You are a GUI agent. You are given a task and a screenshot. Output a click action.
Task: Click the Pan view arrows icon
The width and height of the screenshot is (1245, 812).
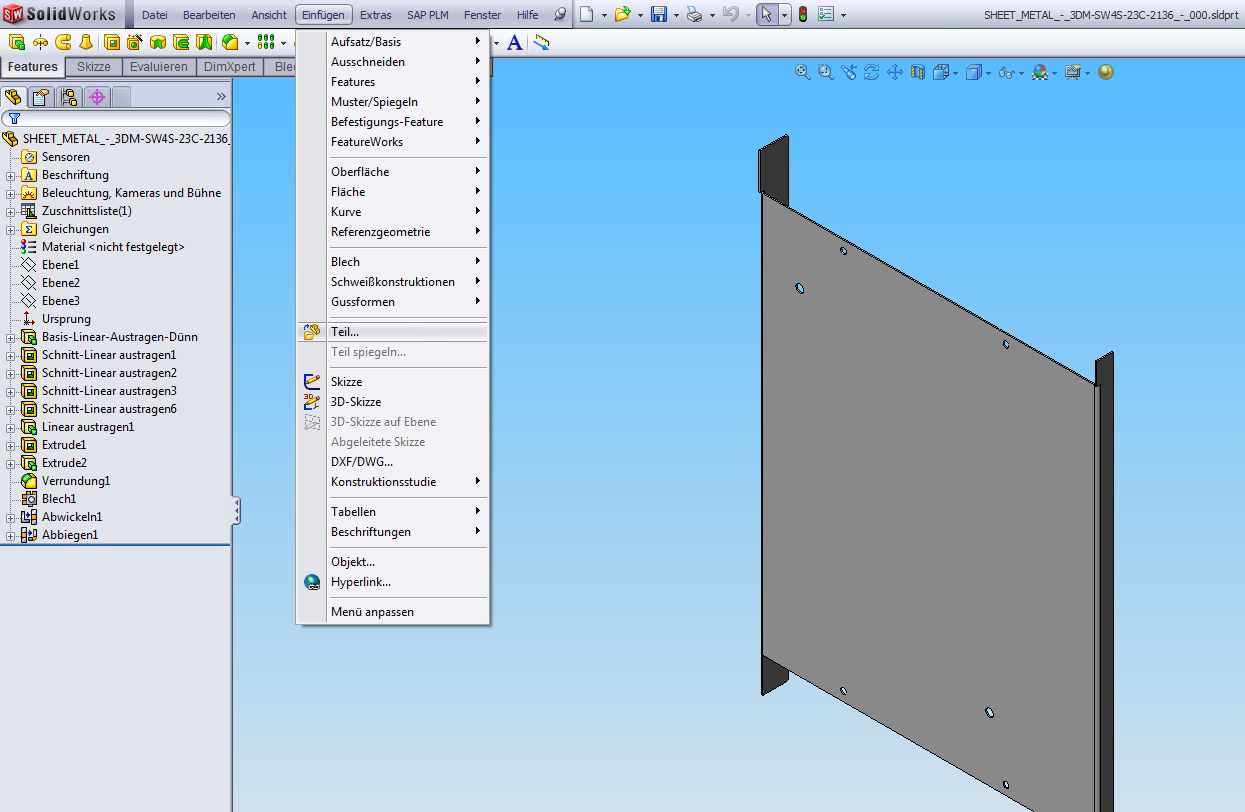tap(895, 72)
